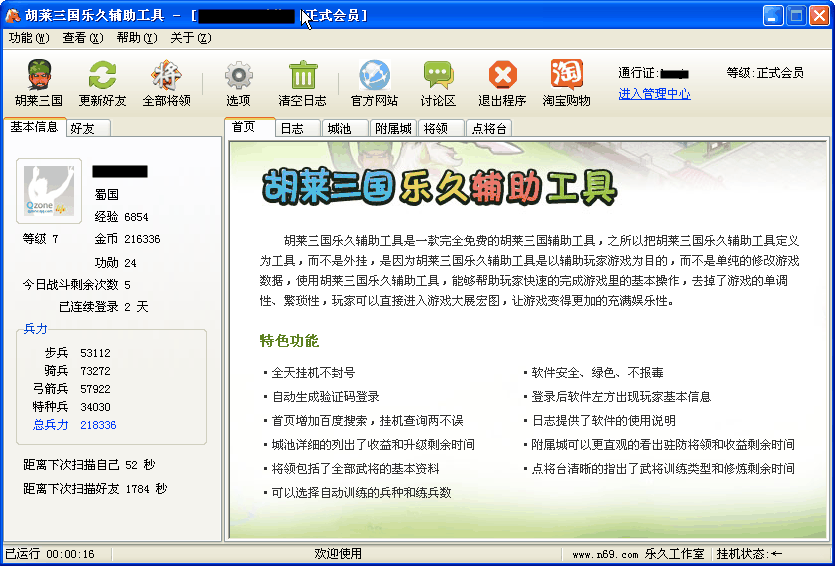The height and width of the screenshot is (566, 835).
Task: Select the 首页 tab
Action: coord(250,127)
